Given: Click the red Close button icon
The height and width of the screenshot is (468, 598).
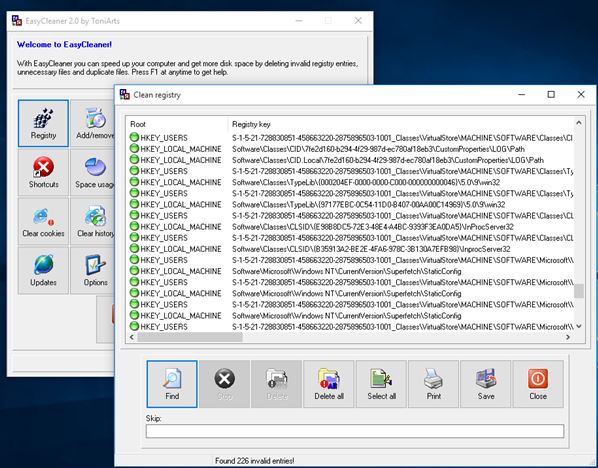Looking at the screenshot, I should point(538,378).
